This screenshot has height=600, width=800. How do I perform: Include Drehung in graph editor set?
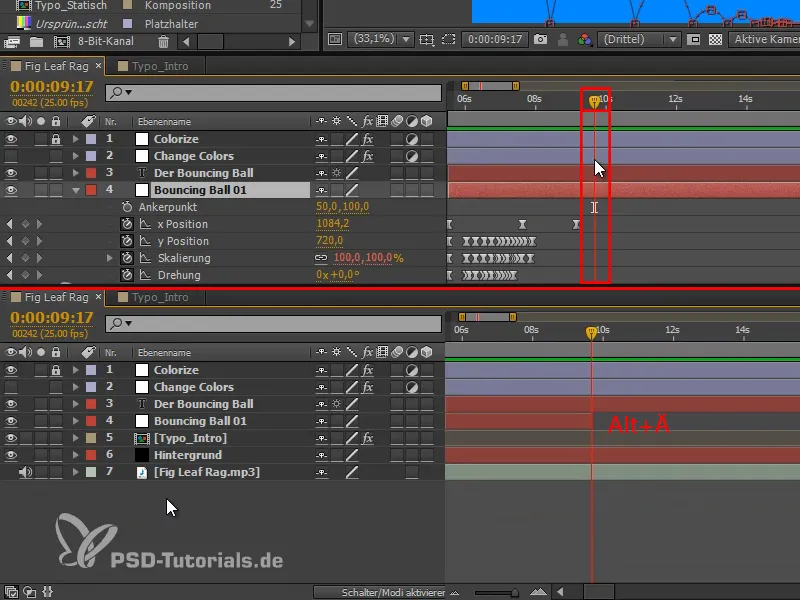145,275
